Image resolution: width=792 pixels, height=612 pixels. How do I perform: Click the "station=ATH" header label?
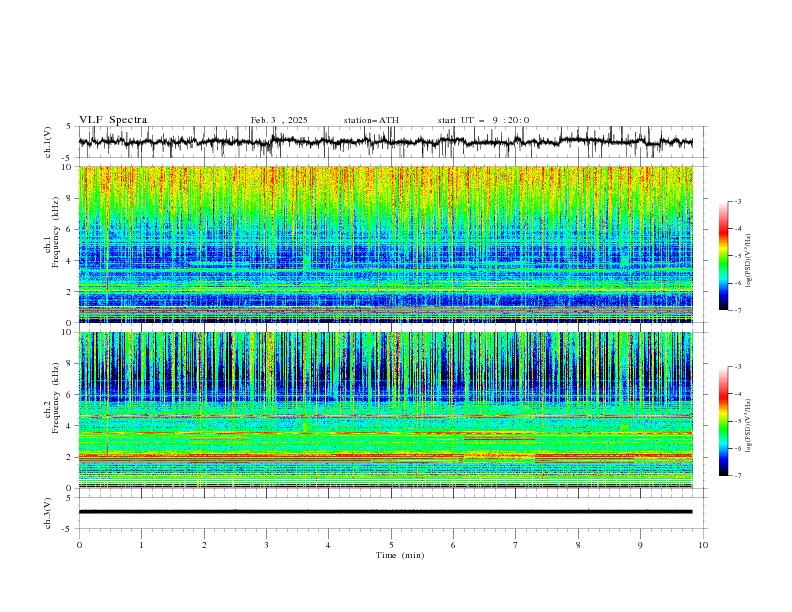pyautogui.click(x=371, y=120)
